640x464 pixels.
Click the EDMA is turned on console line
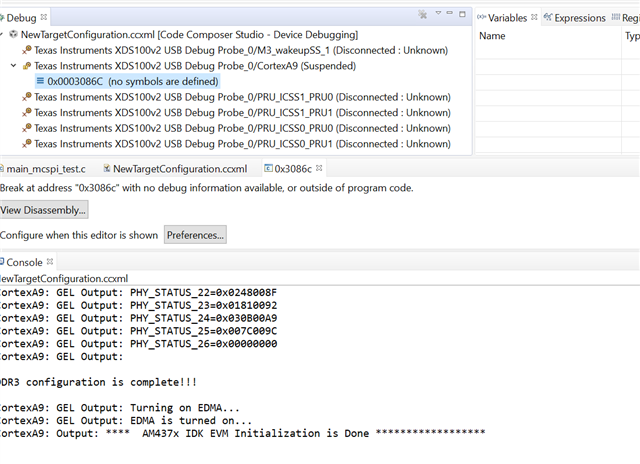(126, 420)
